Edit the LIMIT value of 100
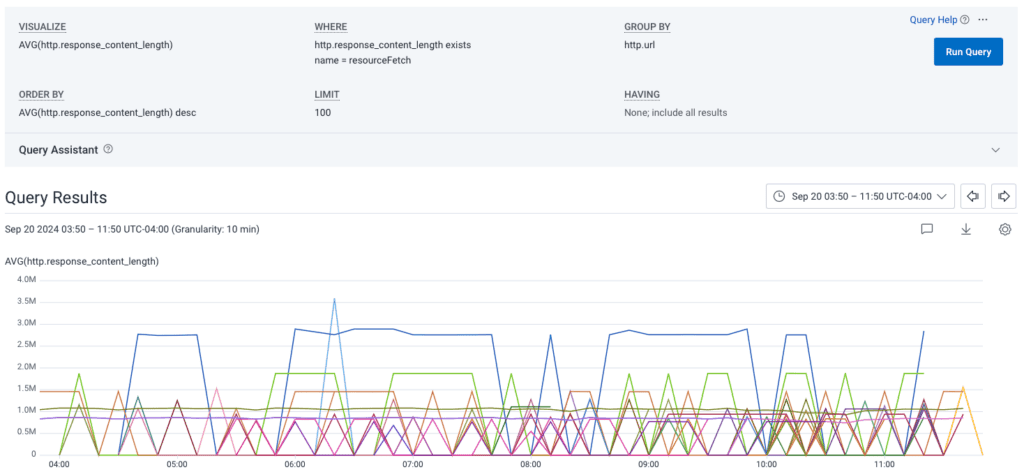This screenshot has width=1024, height=472. pos(322,112)
